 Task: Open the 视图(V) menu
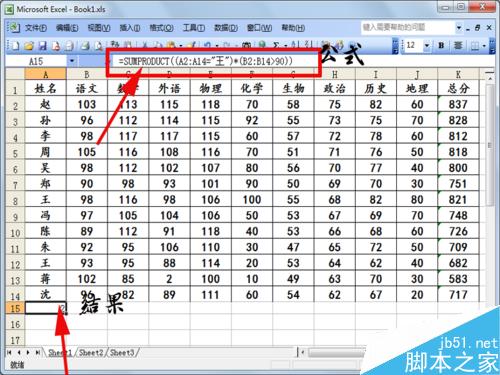pyautogui.click(x=99, y=28)
